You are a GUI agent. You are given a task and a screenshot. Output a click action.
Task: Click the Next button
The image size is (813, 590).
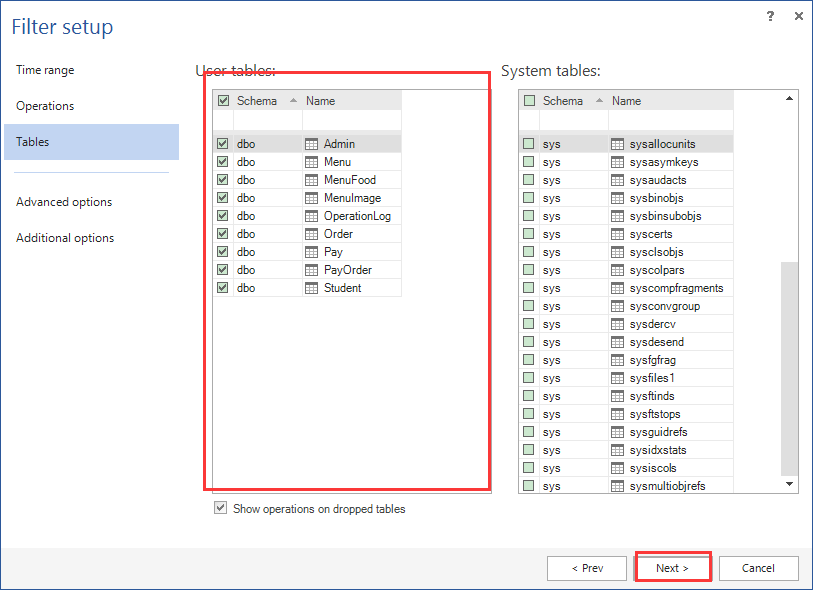pos(673,568)
